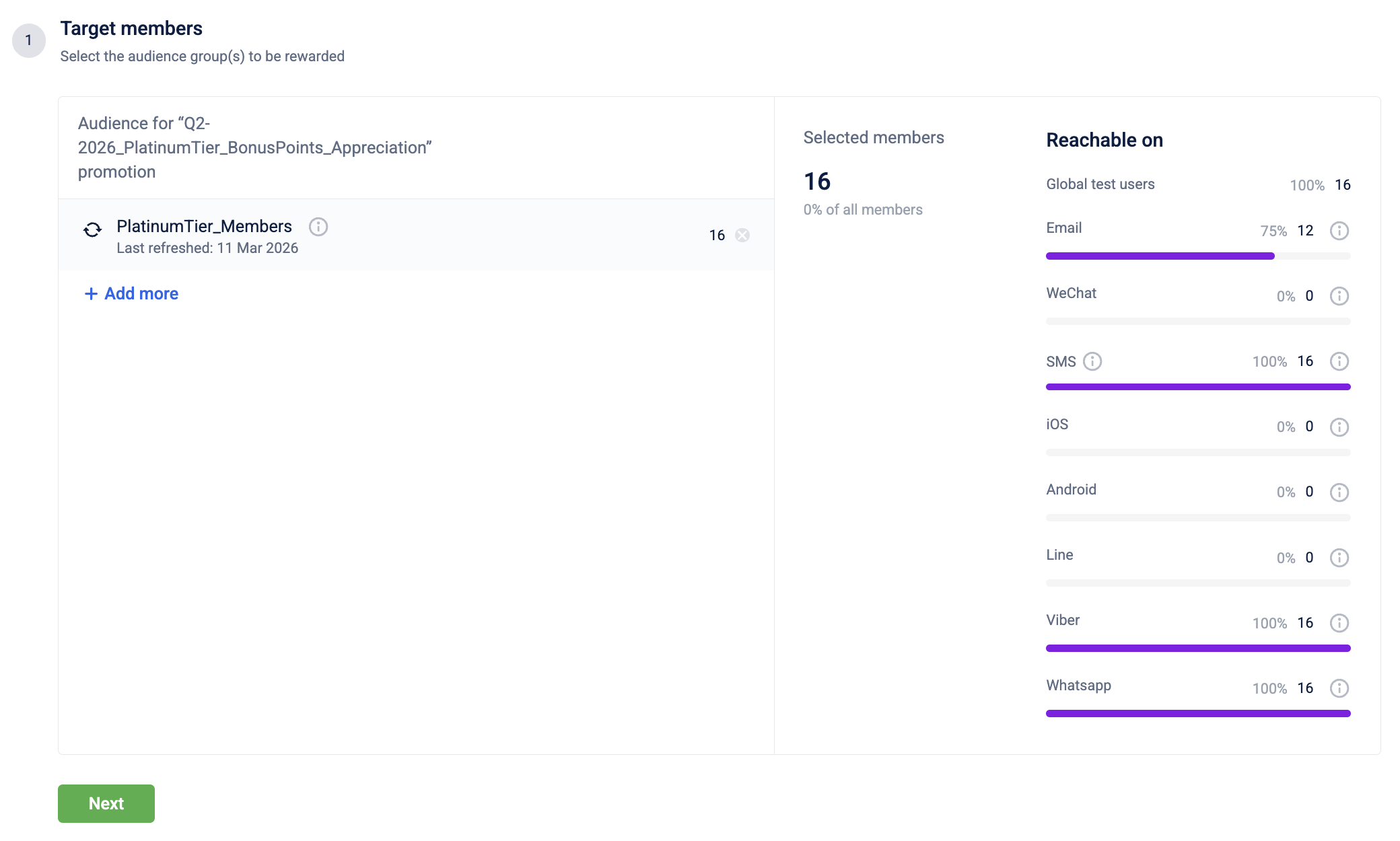Click the Whatsapp reachability progress bar
The height and width of the screenshot is (841, 1400).
(1197, 713)
